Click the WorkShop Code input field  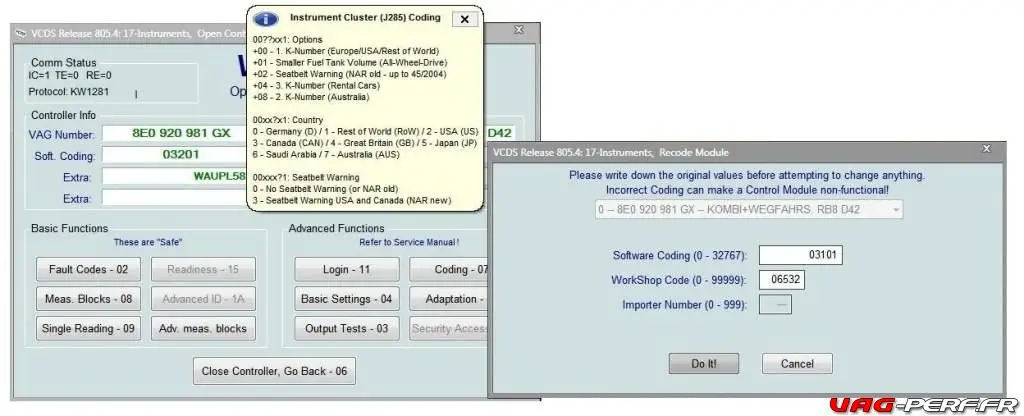coord(782,280)
